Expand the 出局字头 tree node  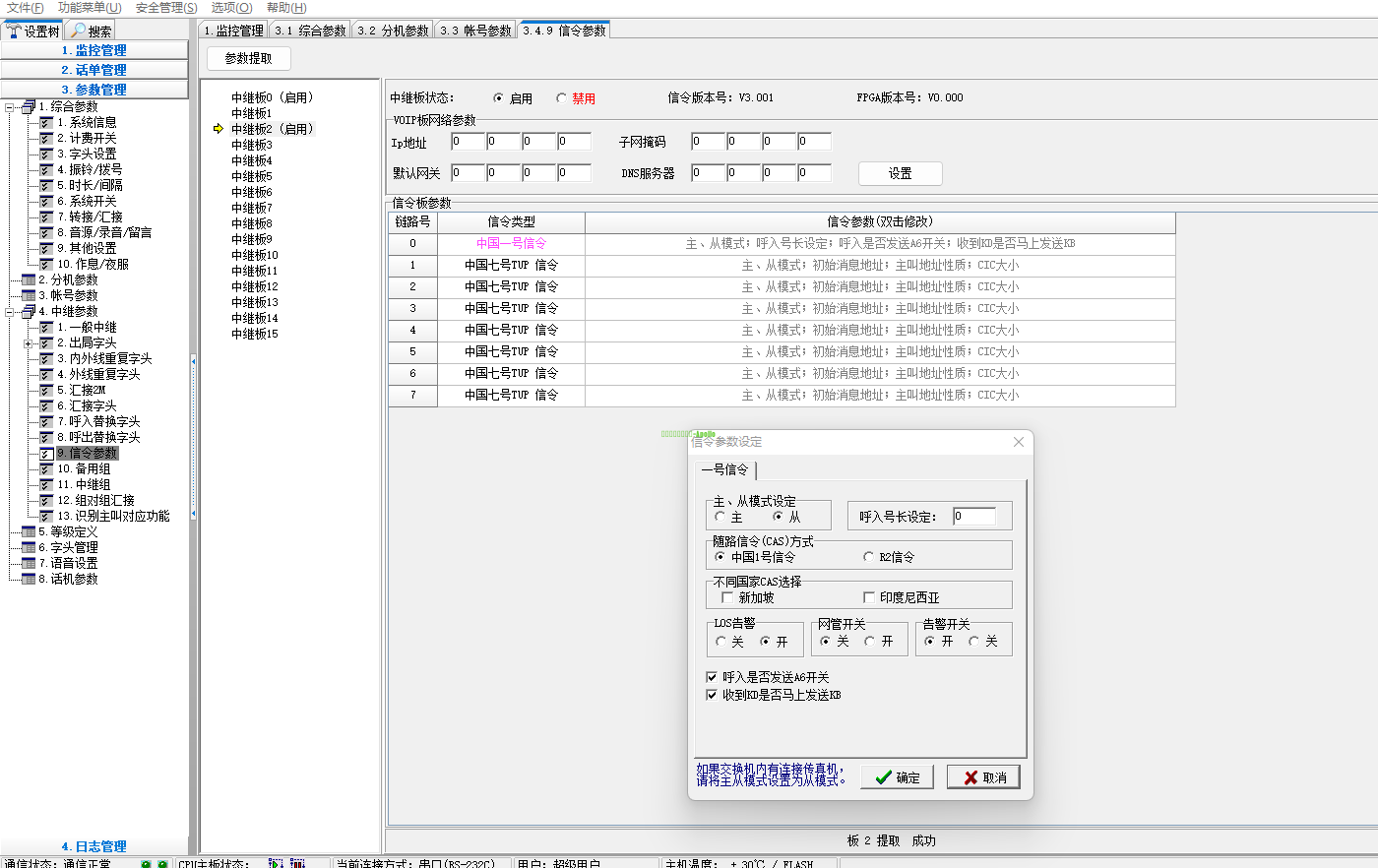click(x=28, y=343)
